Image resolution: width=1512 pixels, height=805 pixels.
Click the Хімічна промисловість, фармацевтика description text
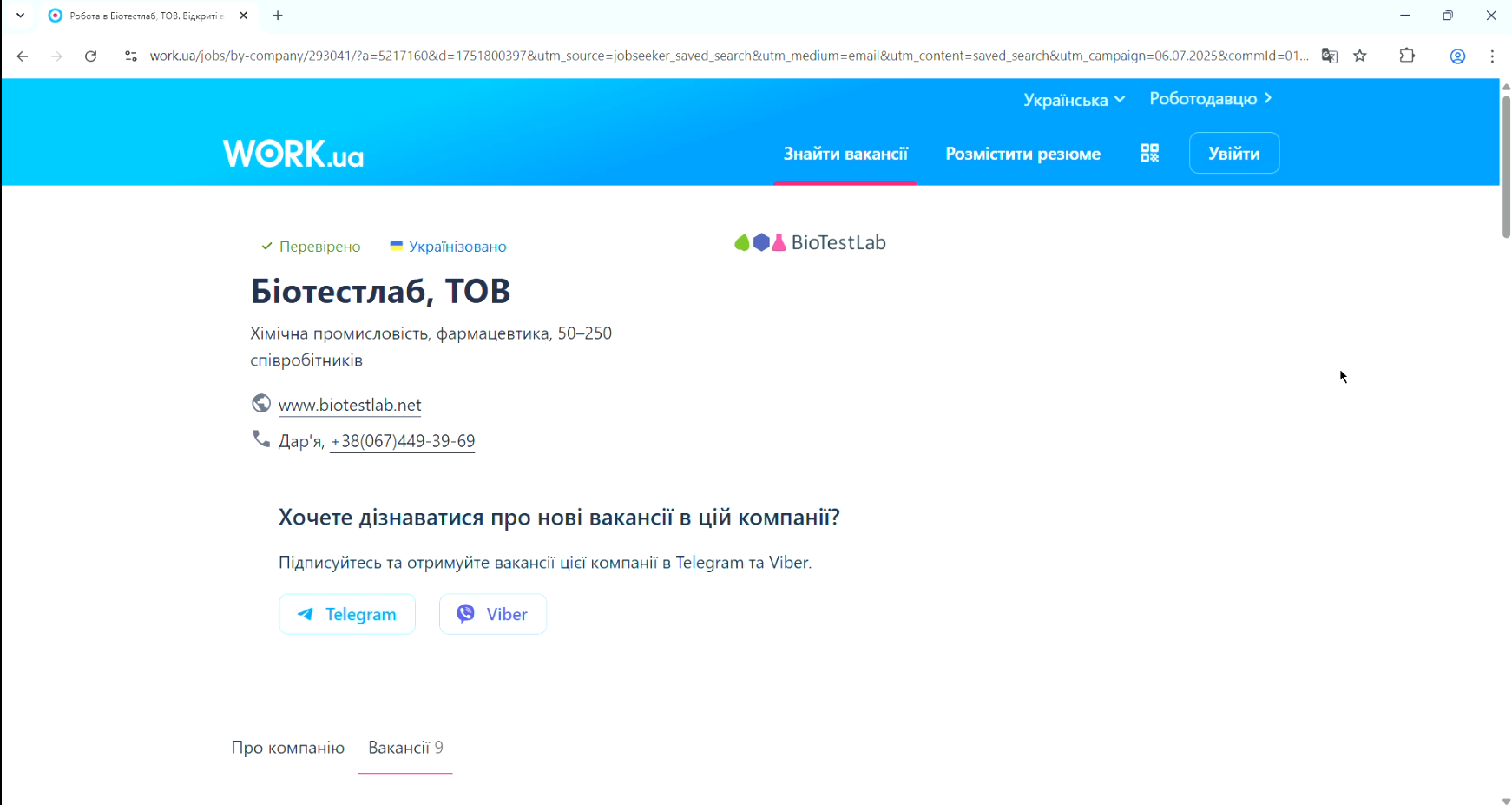click(431, 346)
